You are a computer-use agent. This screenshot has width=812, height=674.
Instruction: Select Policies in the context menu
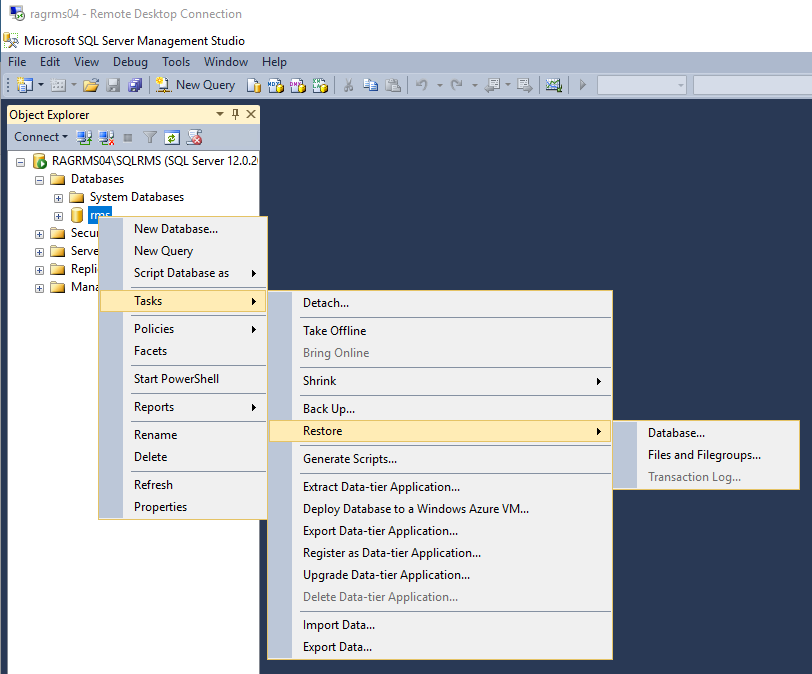tap(183, 329)
